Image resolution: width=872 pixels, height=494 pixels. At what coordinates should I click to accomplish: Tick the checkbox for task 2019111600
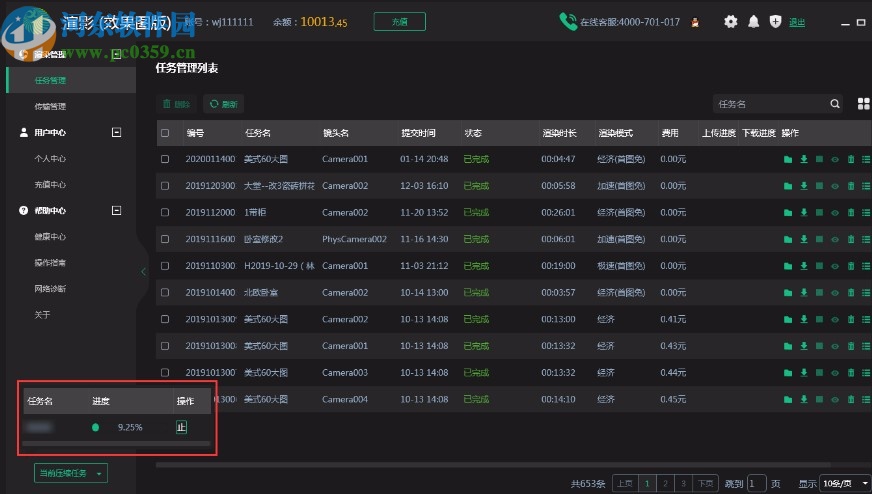(x=165, y=239)
